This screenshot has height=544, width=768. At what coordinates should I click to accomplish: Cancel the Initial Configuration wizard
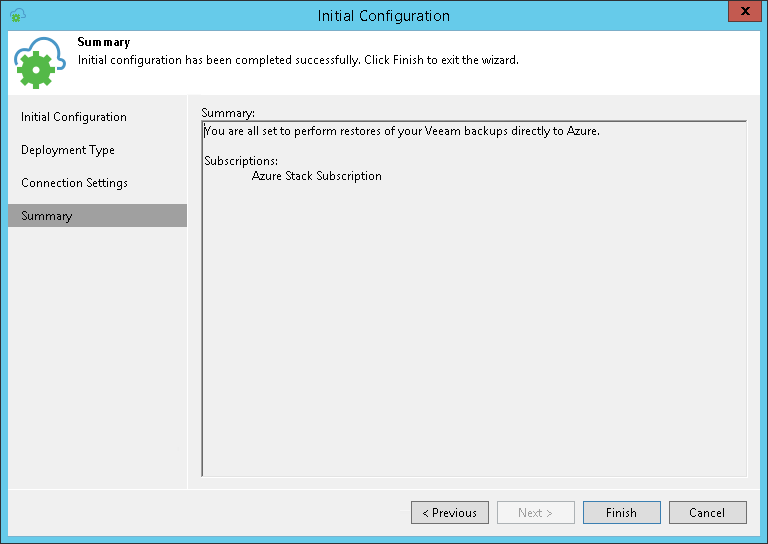coord(708,513)
